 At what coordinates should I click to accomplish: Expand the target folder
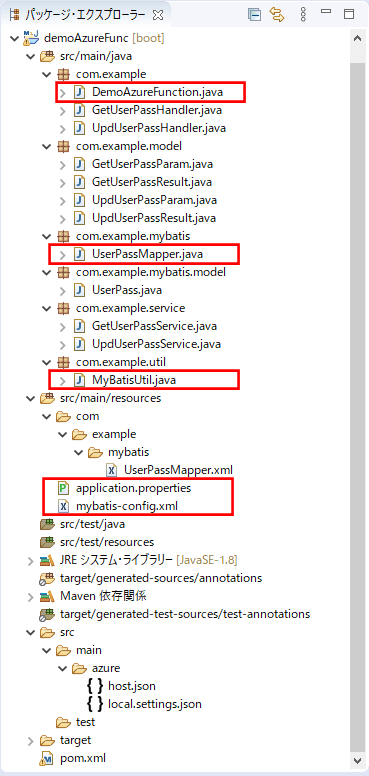tap(31, 741)
